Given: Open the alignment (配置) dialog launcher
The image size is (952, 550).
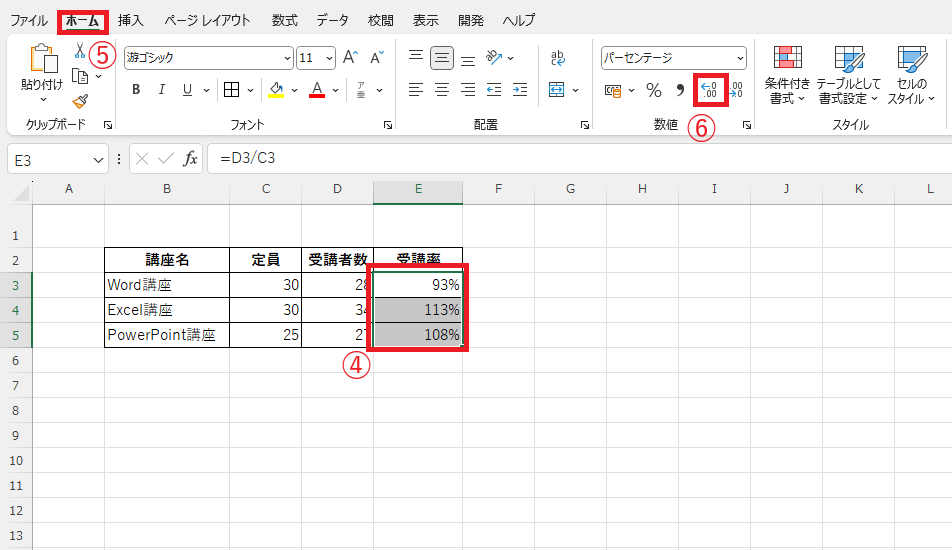Looking at the screenshot, I should 585,125.
